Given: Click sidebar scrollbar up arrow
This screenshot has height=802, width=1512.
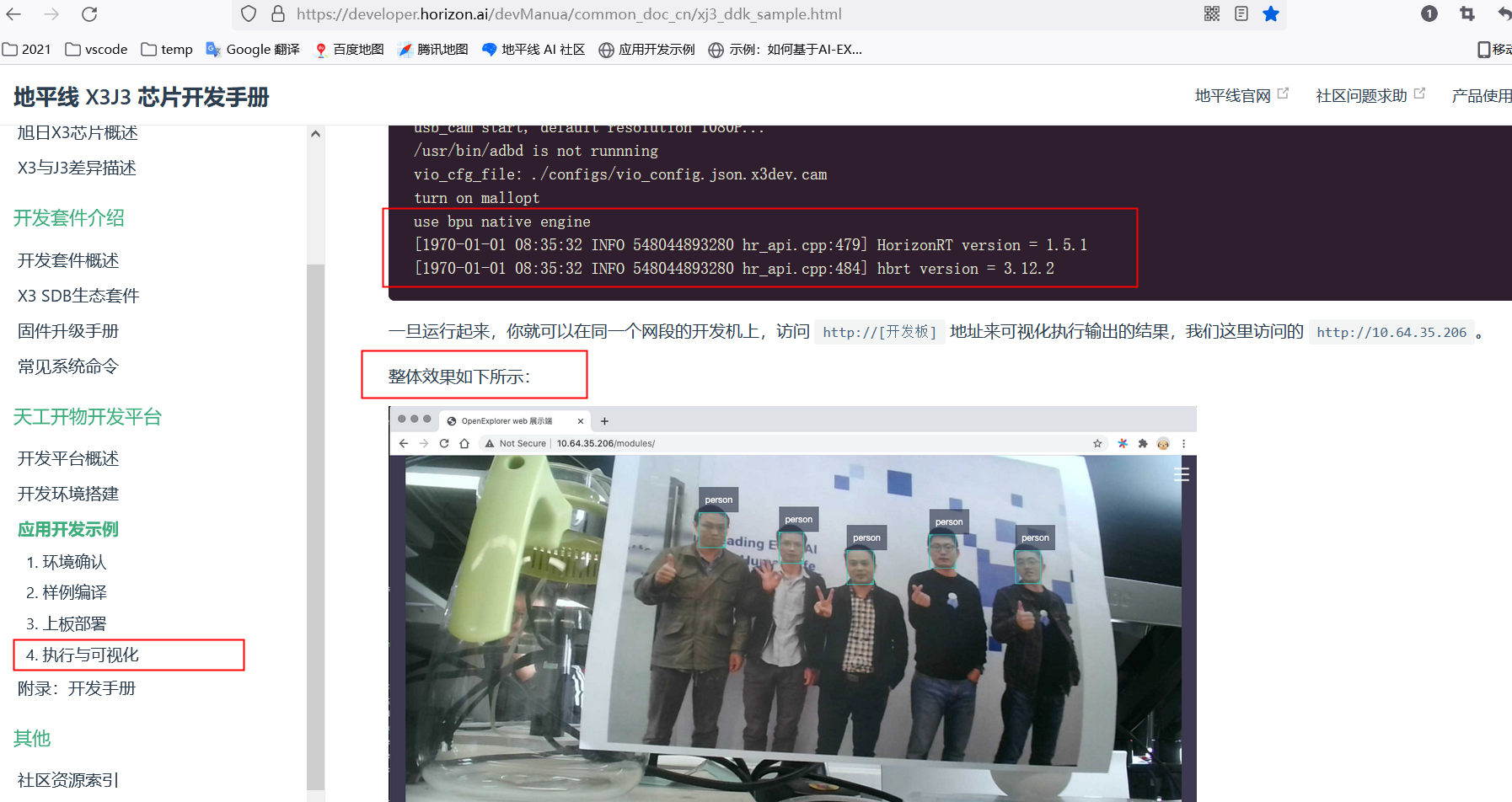Looking at the screenshot, I should pos(315,134).
